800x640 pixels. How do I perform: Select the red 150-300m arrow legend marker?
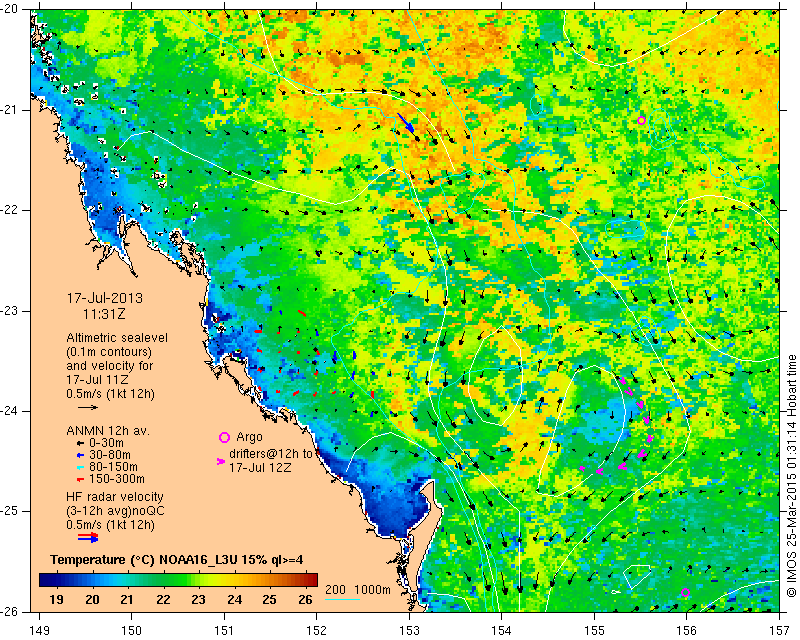[x=80, y=479]
